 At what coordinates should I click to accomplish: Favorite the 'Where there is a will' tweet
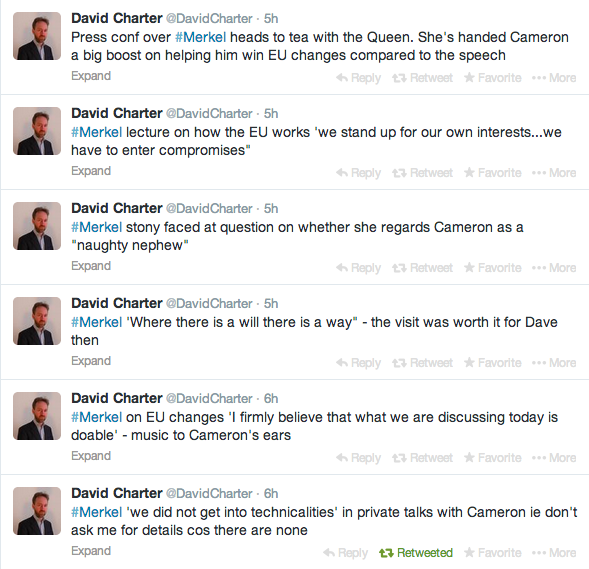pos(492,363)
